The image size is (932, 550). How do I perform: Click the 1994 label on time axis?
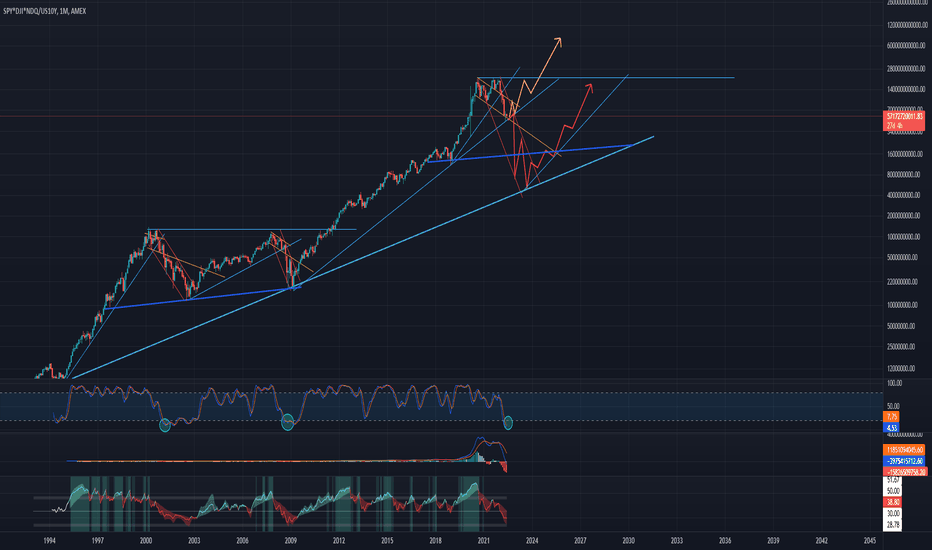coord(49,540)
